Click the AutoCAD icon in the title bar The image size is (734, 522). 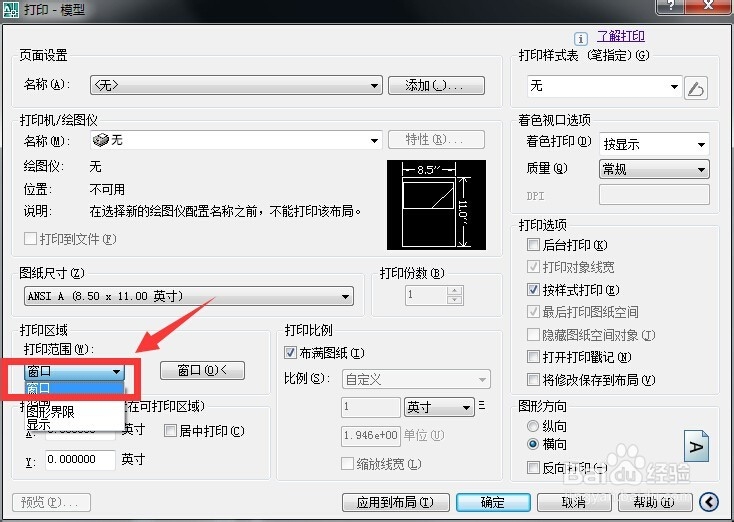[11, 9]
